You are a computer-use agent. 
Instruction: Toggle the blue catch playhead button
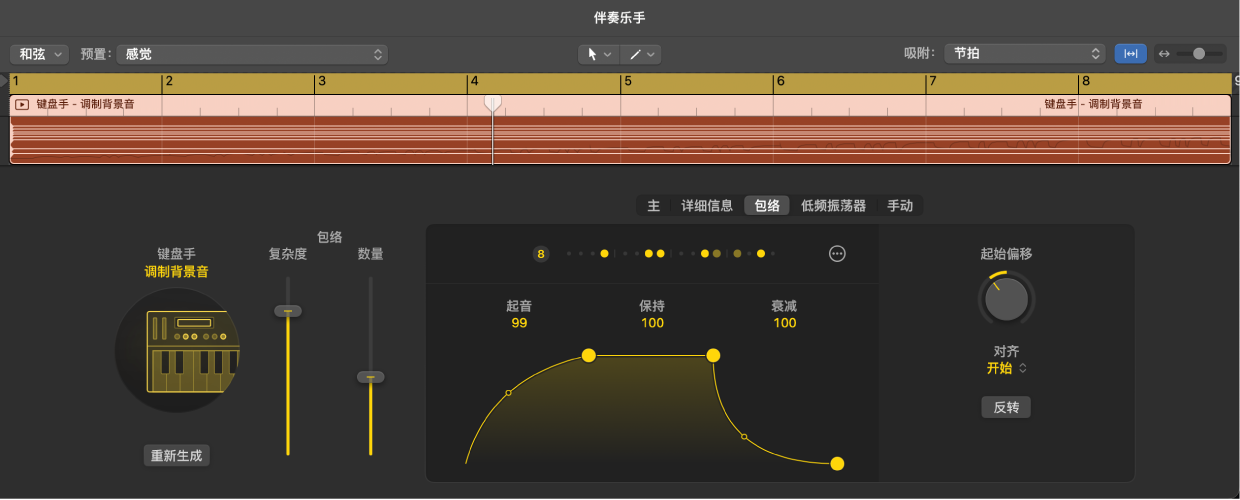point(1130,54)
